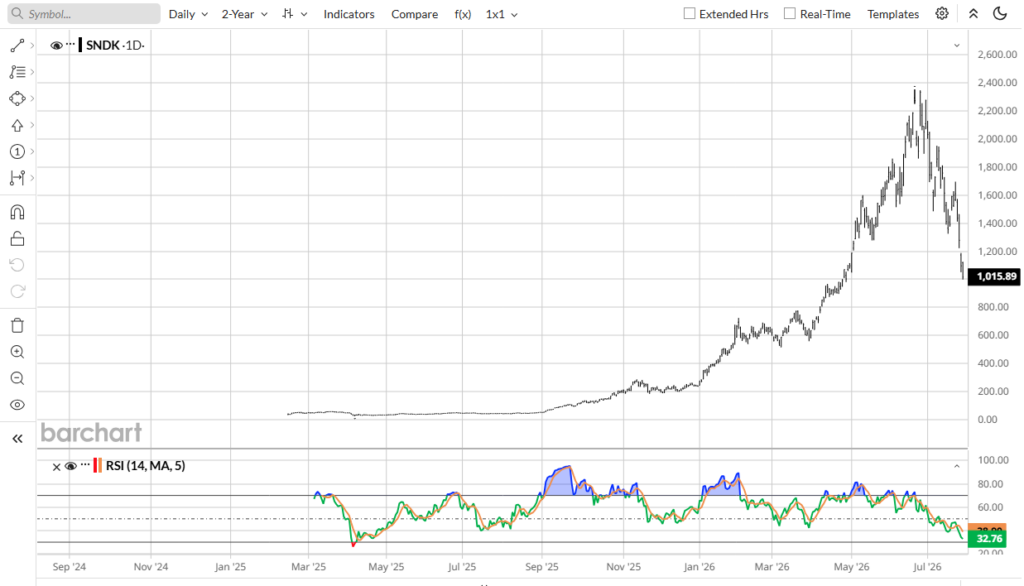Delete drawings with the trash icon
This screenshot has width=1024, height=586.
[x=17, y=325]
